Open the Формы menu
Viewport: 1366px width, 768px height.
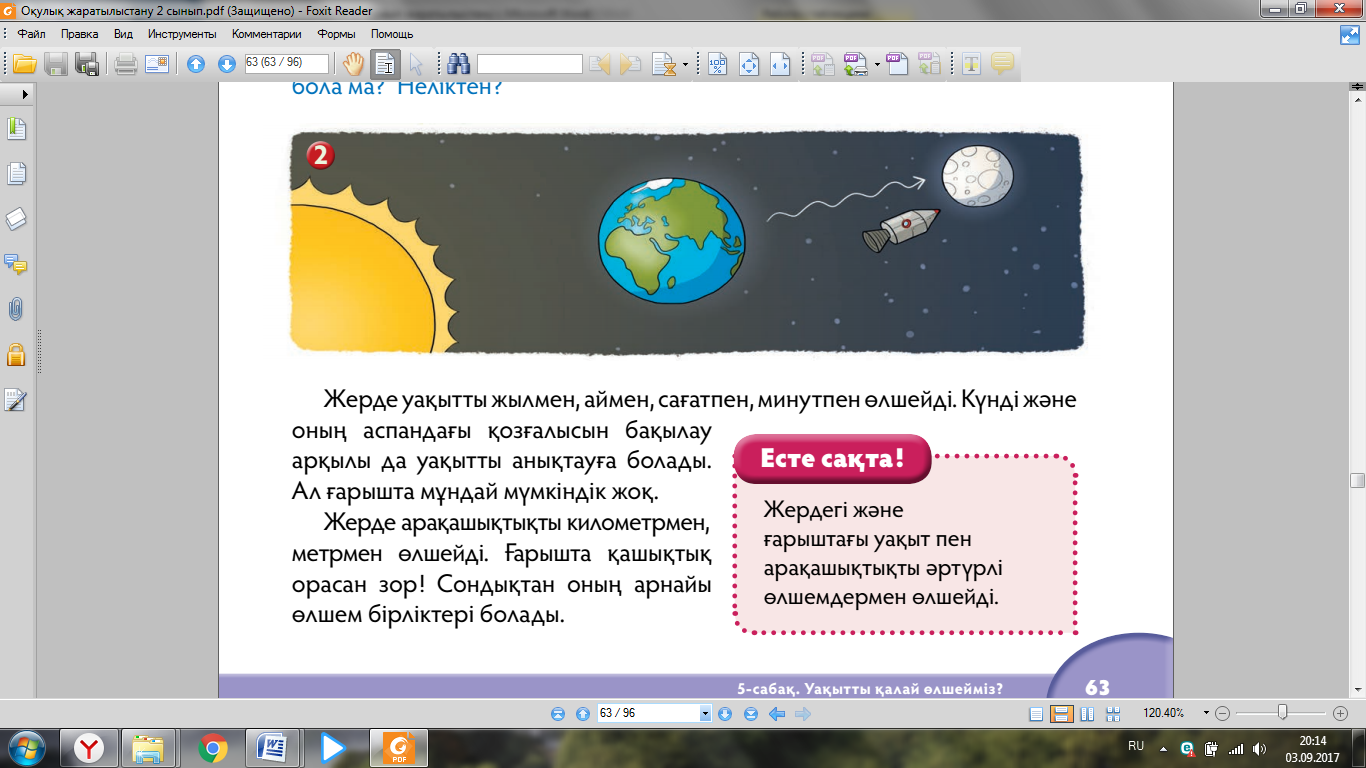pos(337,34)
